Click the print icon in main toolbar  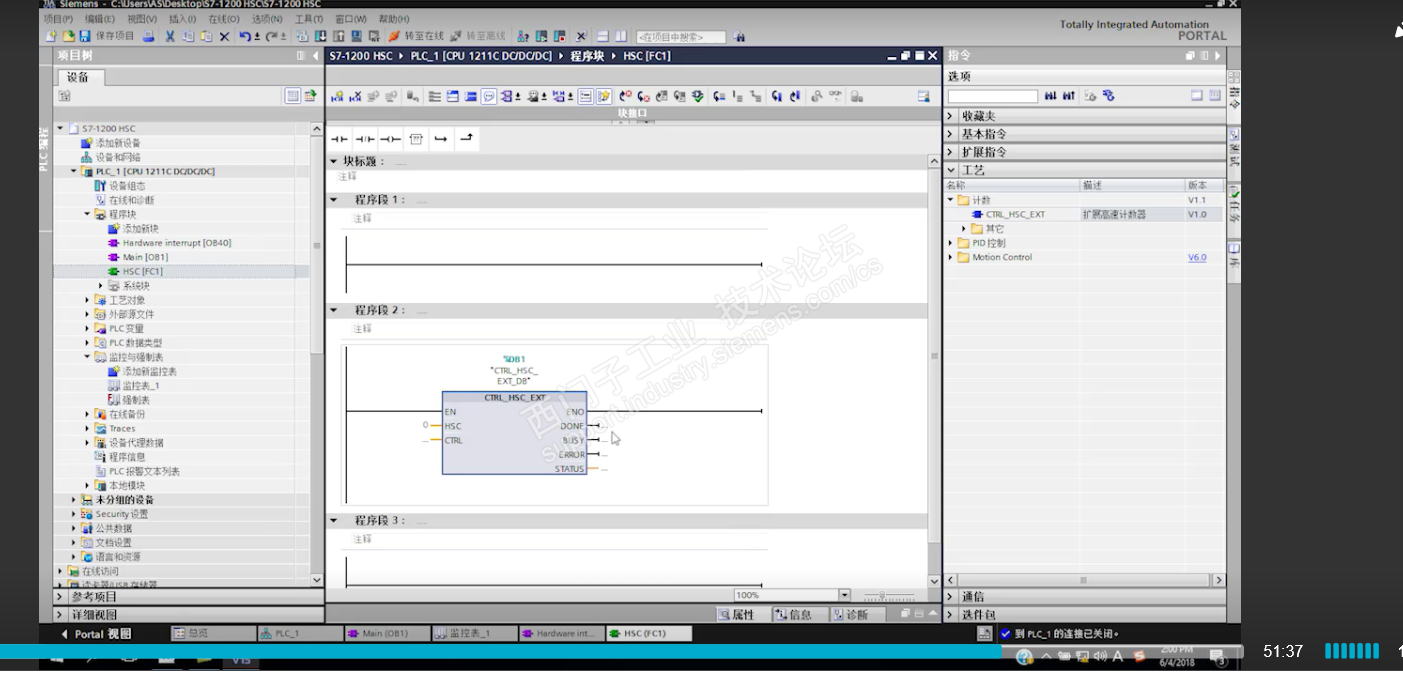[x=149, y=36]
